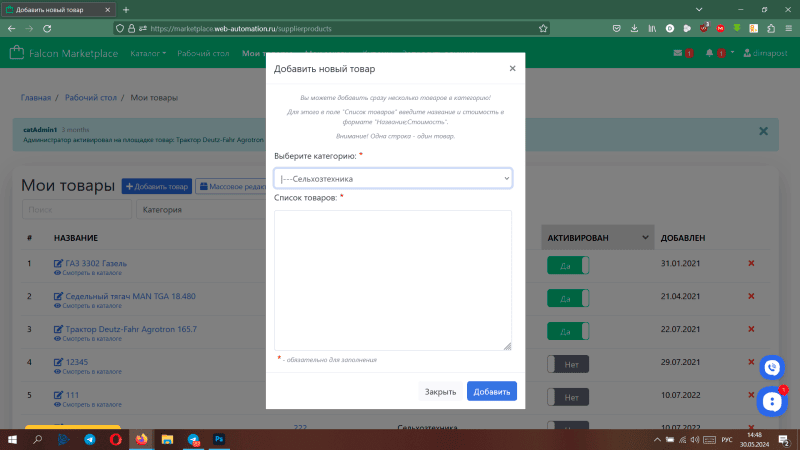Open Седельный тягач MAN TGA 18.480 link
The image size is (800, 450).
coord(130,296)
